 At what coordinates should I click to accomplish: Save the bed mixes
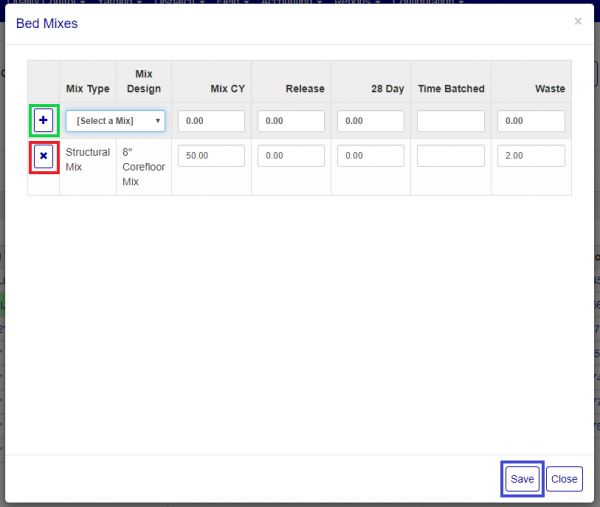click(x=522, y=479)
